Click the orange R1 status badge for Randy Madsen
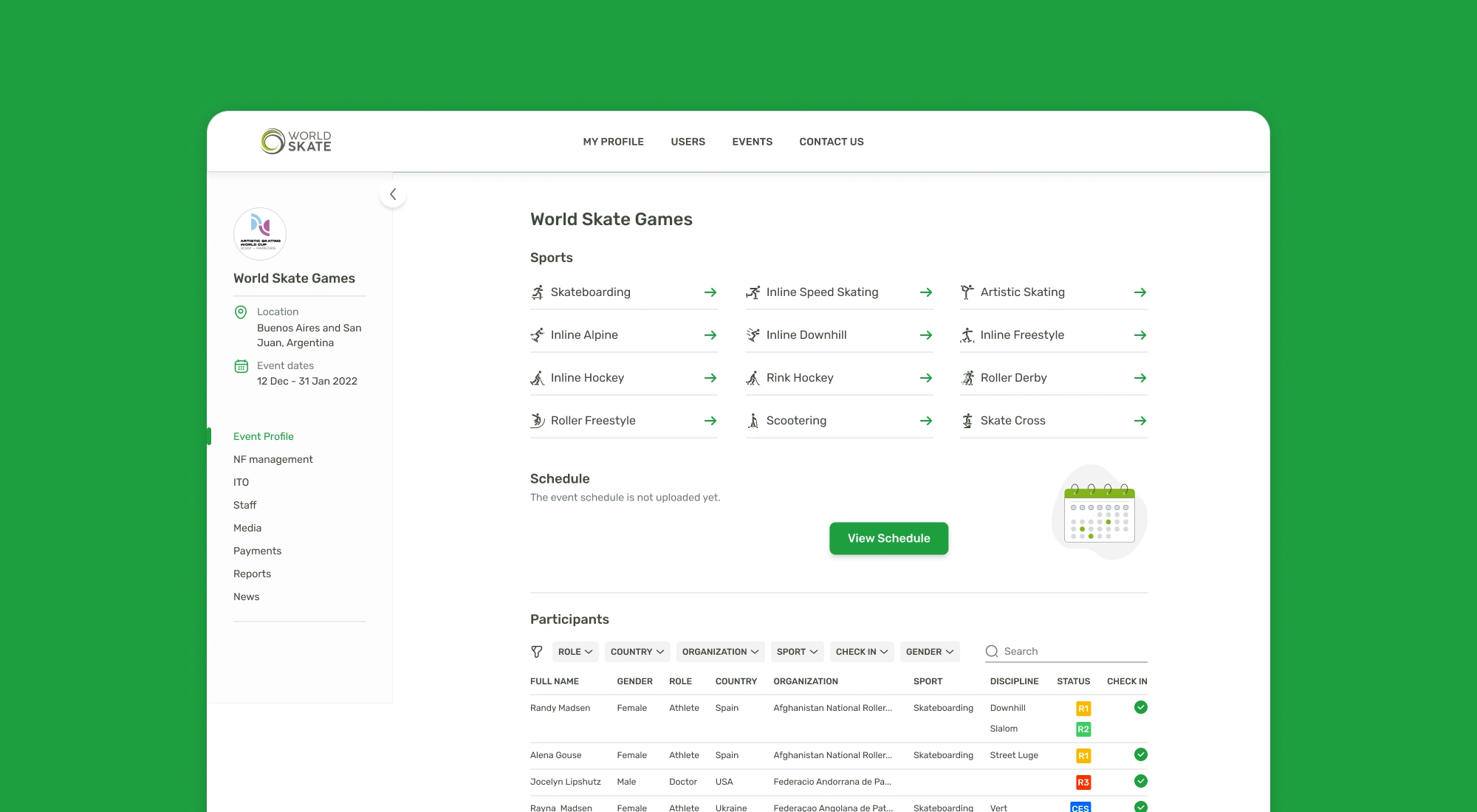 tap(1083, 709)
